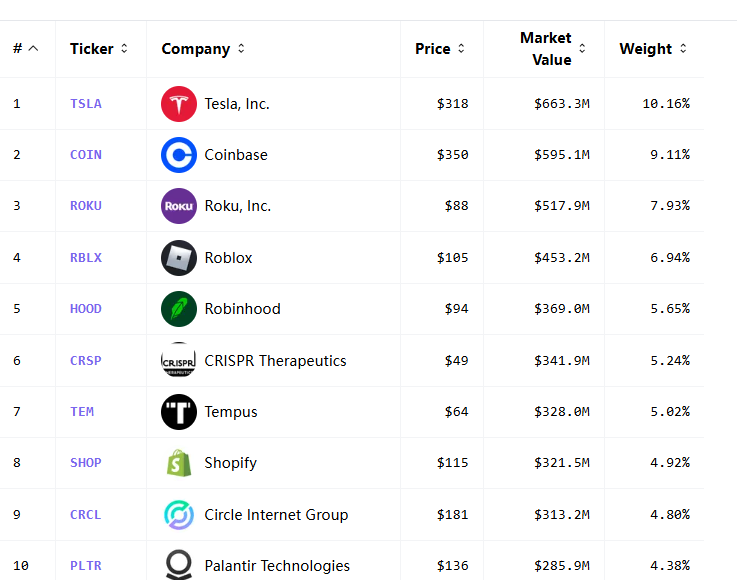Click the Shopify bag logo icon
This screenshot has height=580, width=737.
pyautogui.click(x=179, y=463)
